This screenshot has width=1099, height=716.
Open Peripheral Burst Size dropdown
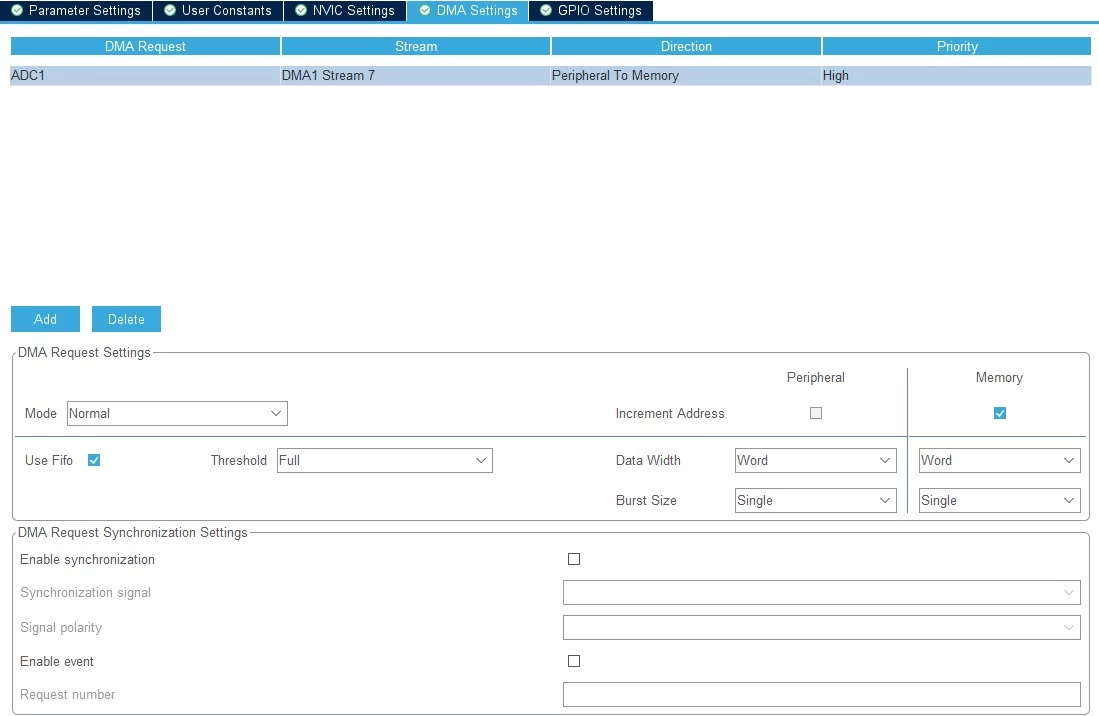coord(816,500)
